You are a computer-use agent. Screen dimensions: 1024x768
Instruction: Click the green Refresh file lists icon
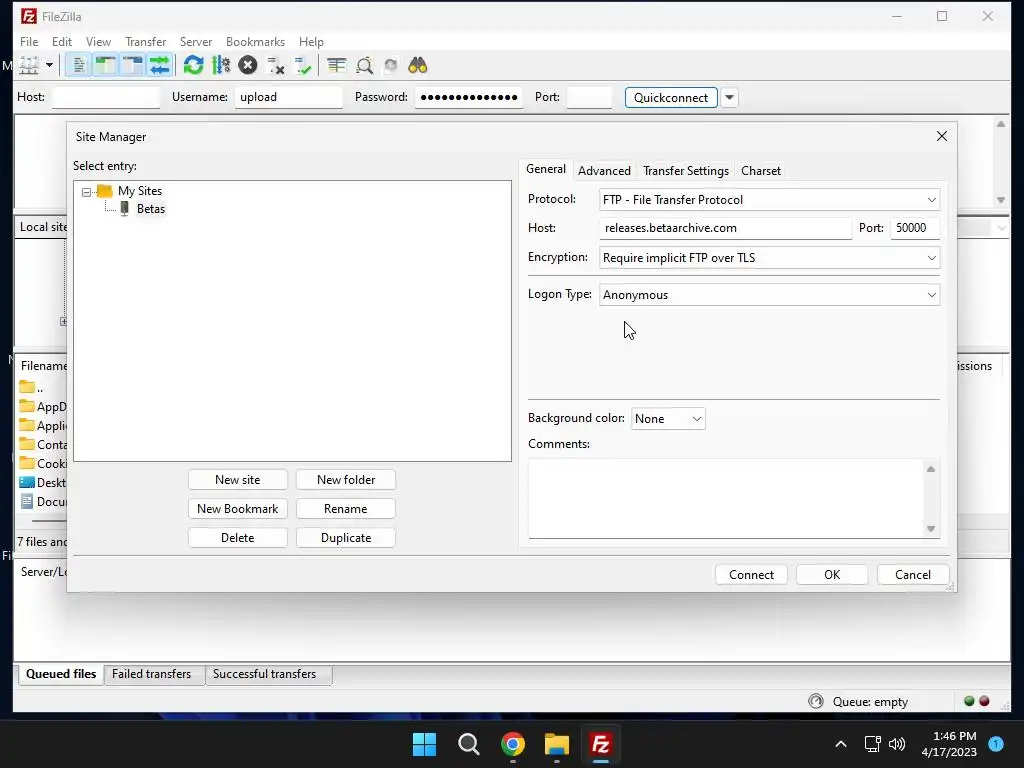(x=193, y=65)
